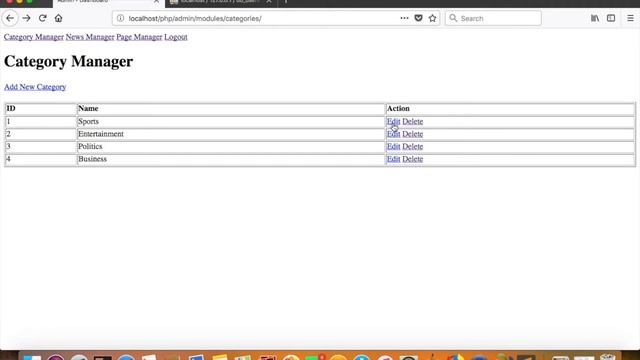Click Add New Category link
The width and height of the screenshot is (640, 360).
35,87
